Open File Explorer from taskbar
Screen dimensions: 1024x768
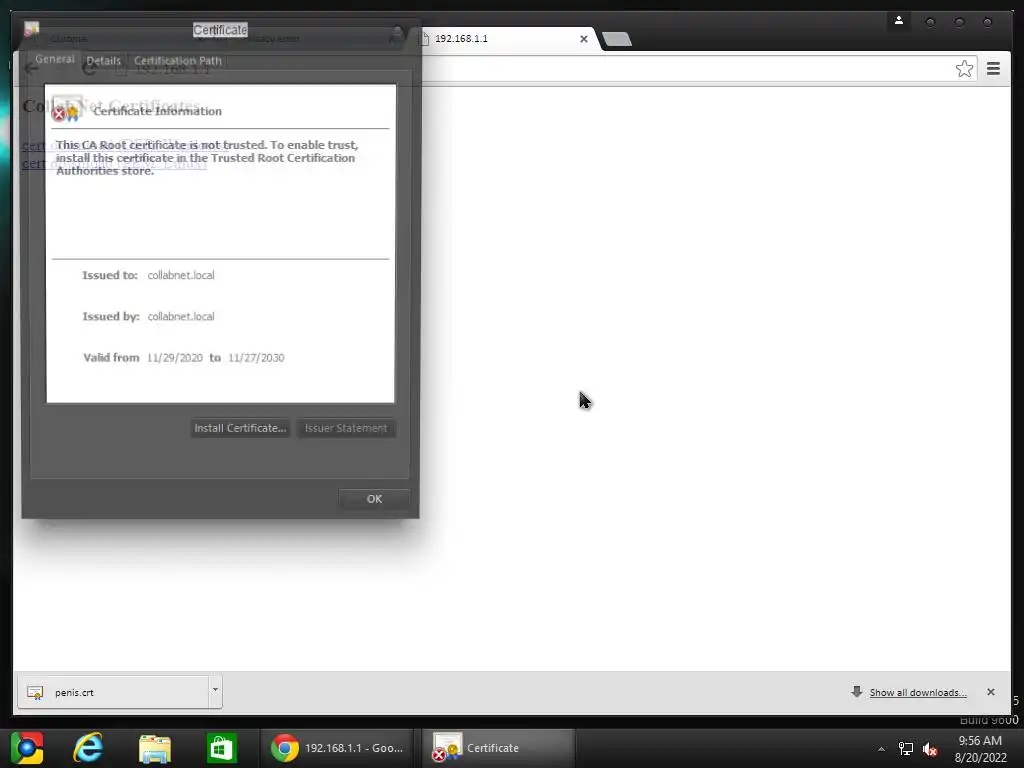(155, 748)
